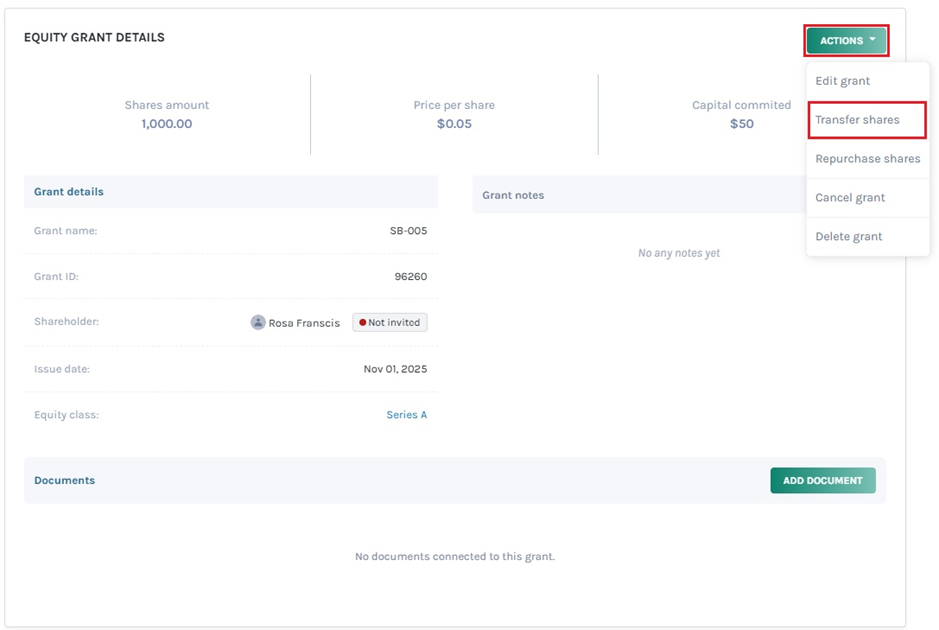Viewport: 939px width, 630px height.
Task: Choose Delete grant menu entry
Action: [x=848, y=237]
